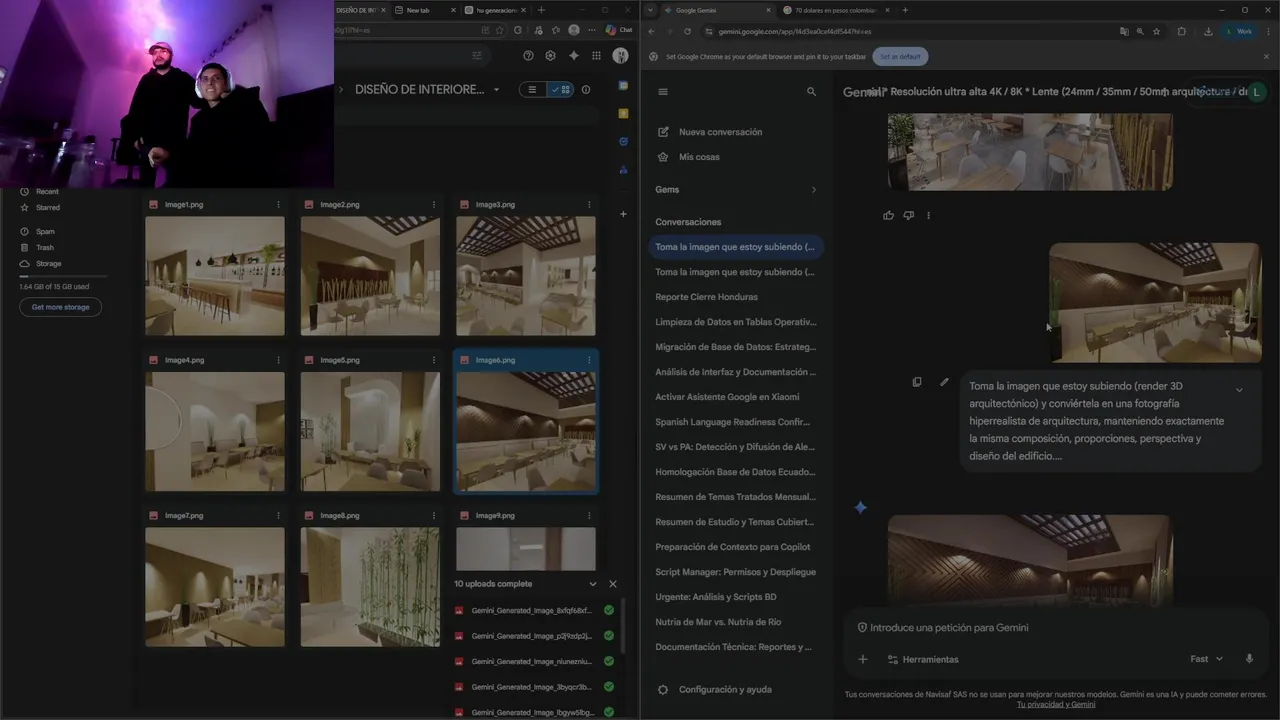
Task: Open the DISEÑO DE INTERIORE folder dropdown
Action: click(496, 90)
